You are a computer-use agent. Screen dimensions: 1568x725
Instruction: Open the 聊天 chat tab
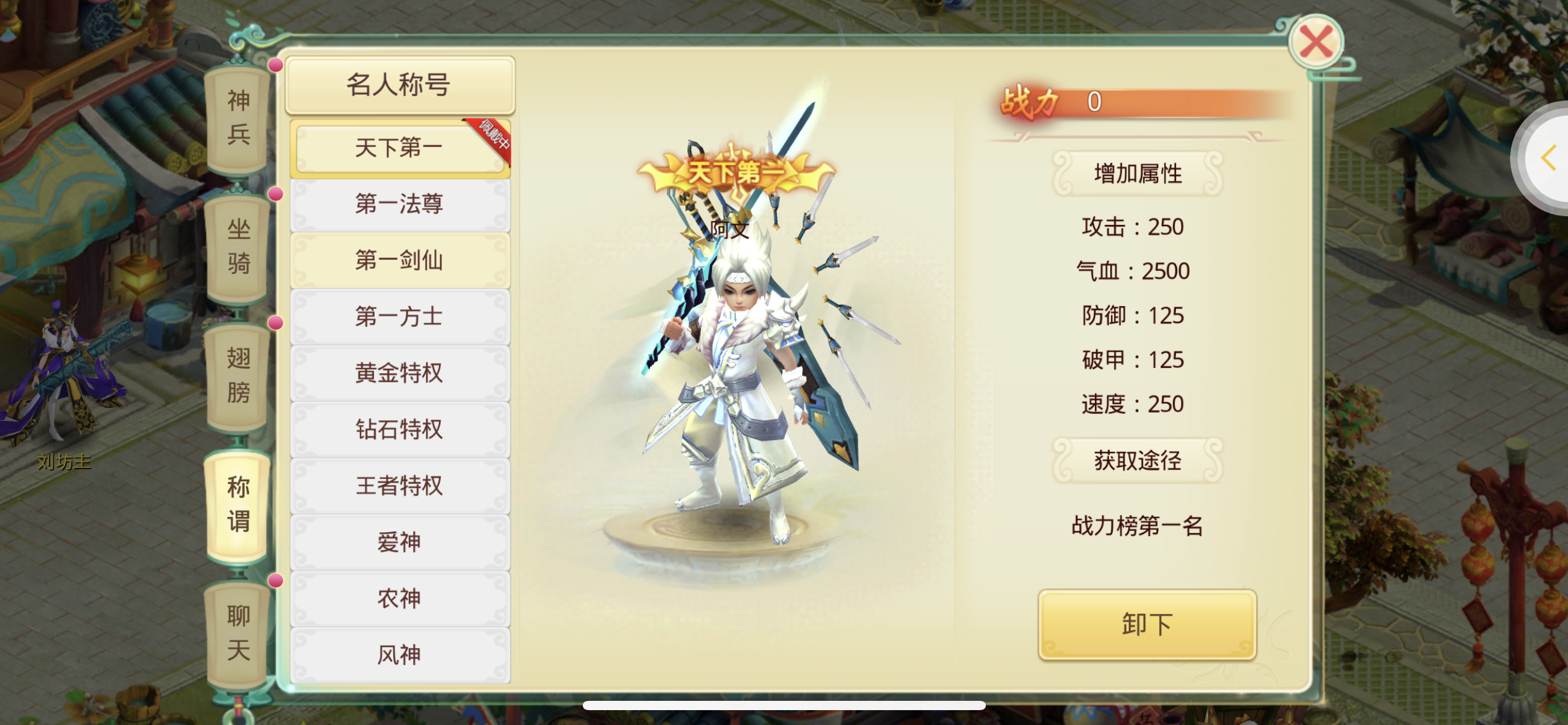[x=238, y=633]
